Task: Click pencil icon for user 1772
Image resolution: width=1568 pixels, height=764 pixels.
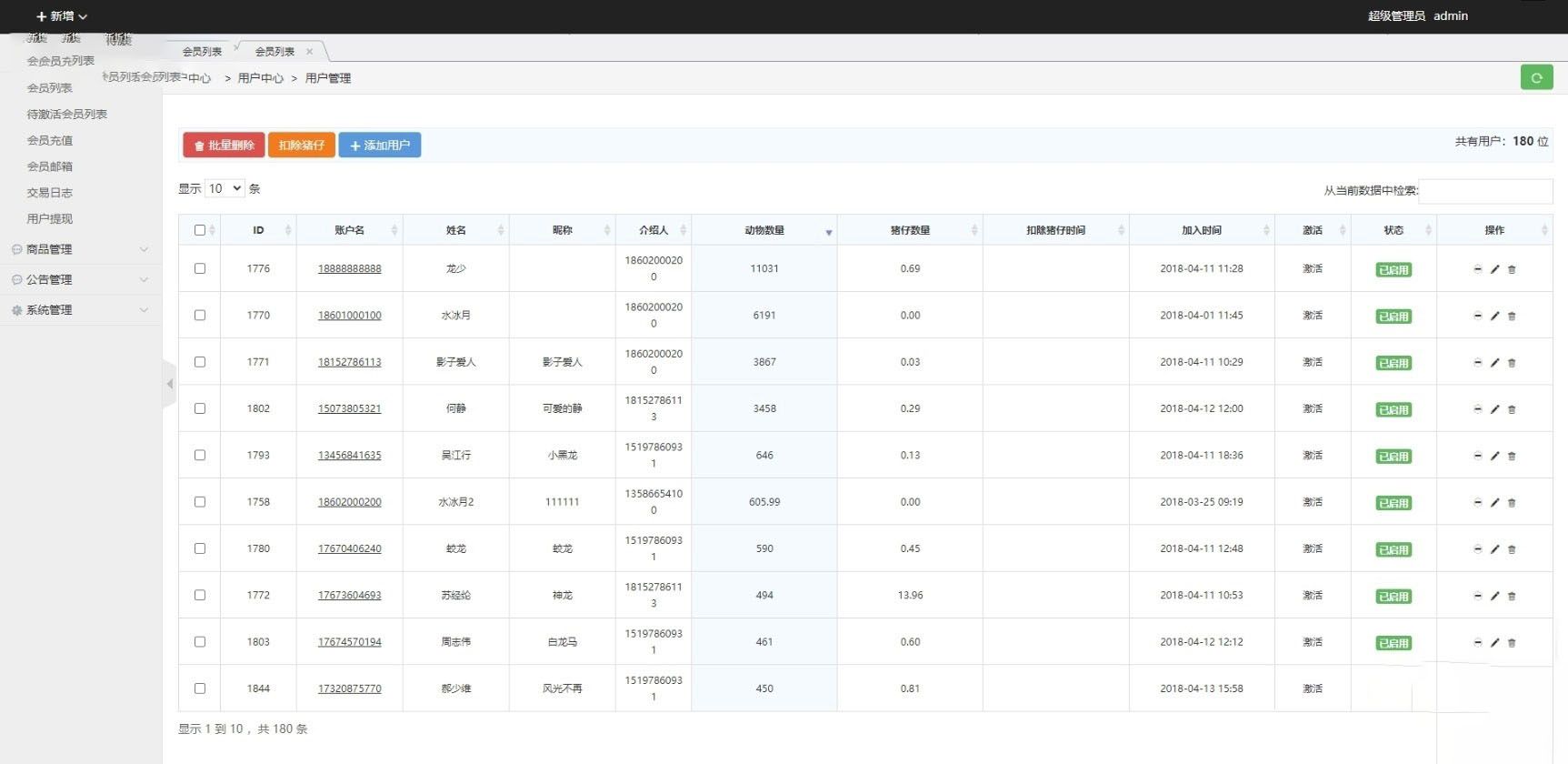Action: 1494,597
